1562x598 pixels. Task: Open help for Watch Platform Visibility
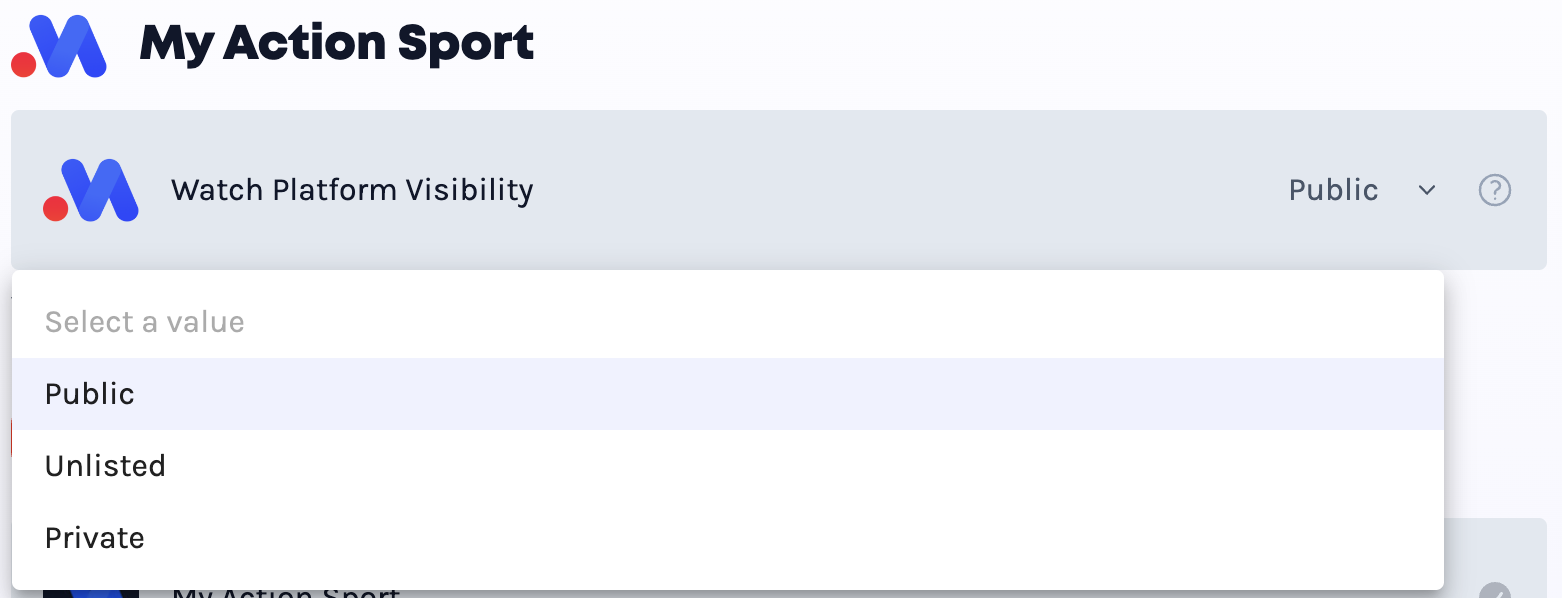pyautogui.click(x=1494, y=190)
